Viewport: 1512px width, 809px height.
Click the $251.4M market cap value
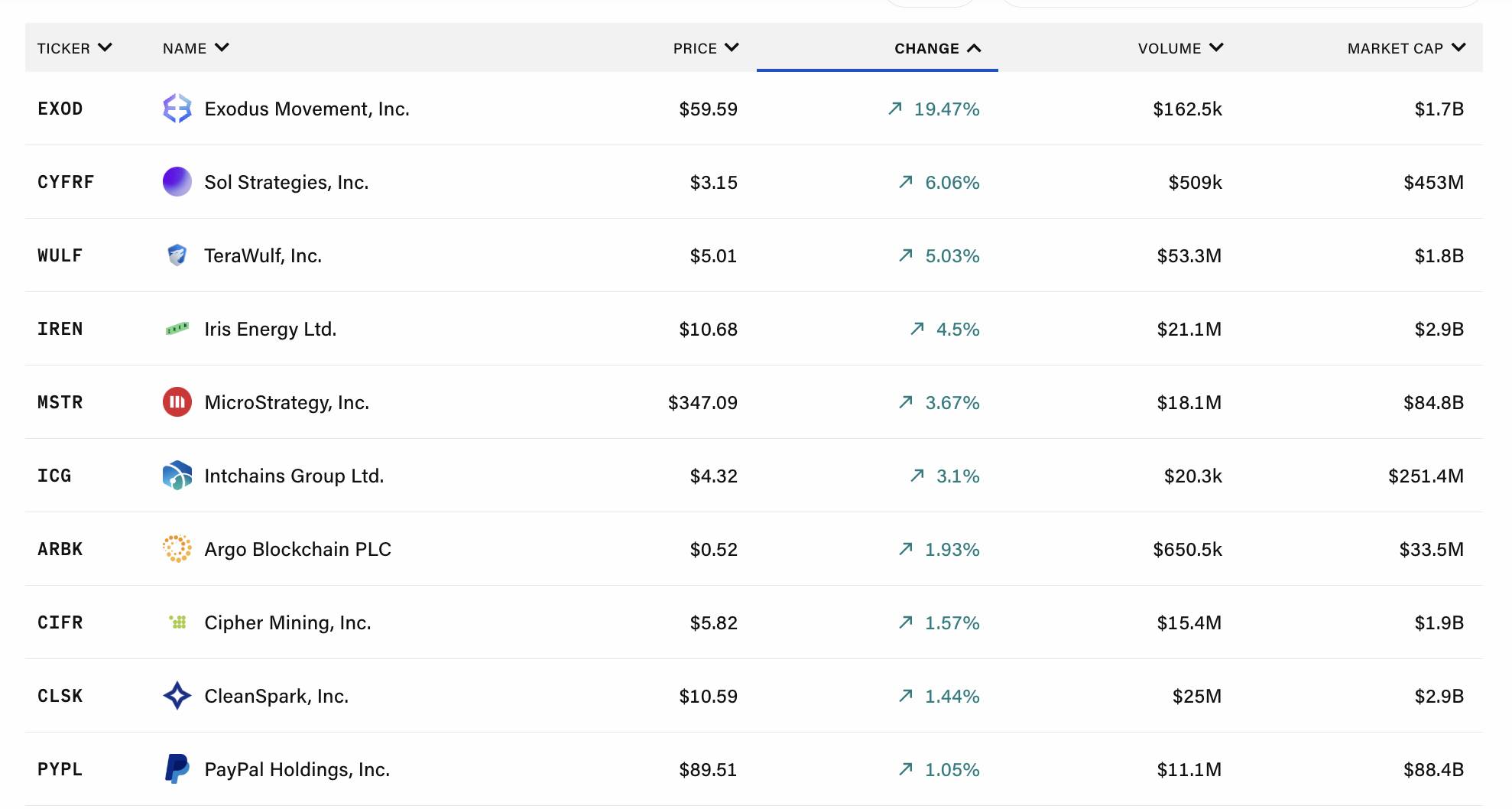pos(1426,476)
